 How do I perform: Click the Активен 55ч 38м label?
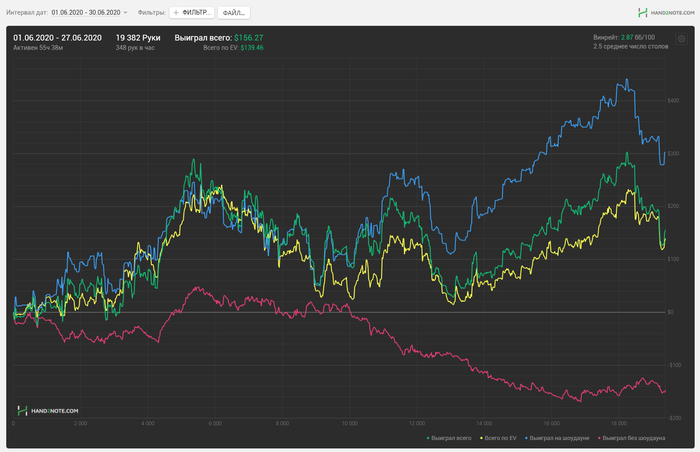38,48
